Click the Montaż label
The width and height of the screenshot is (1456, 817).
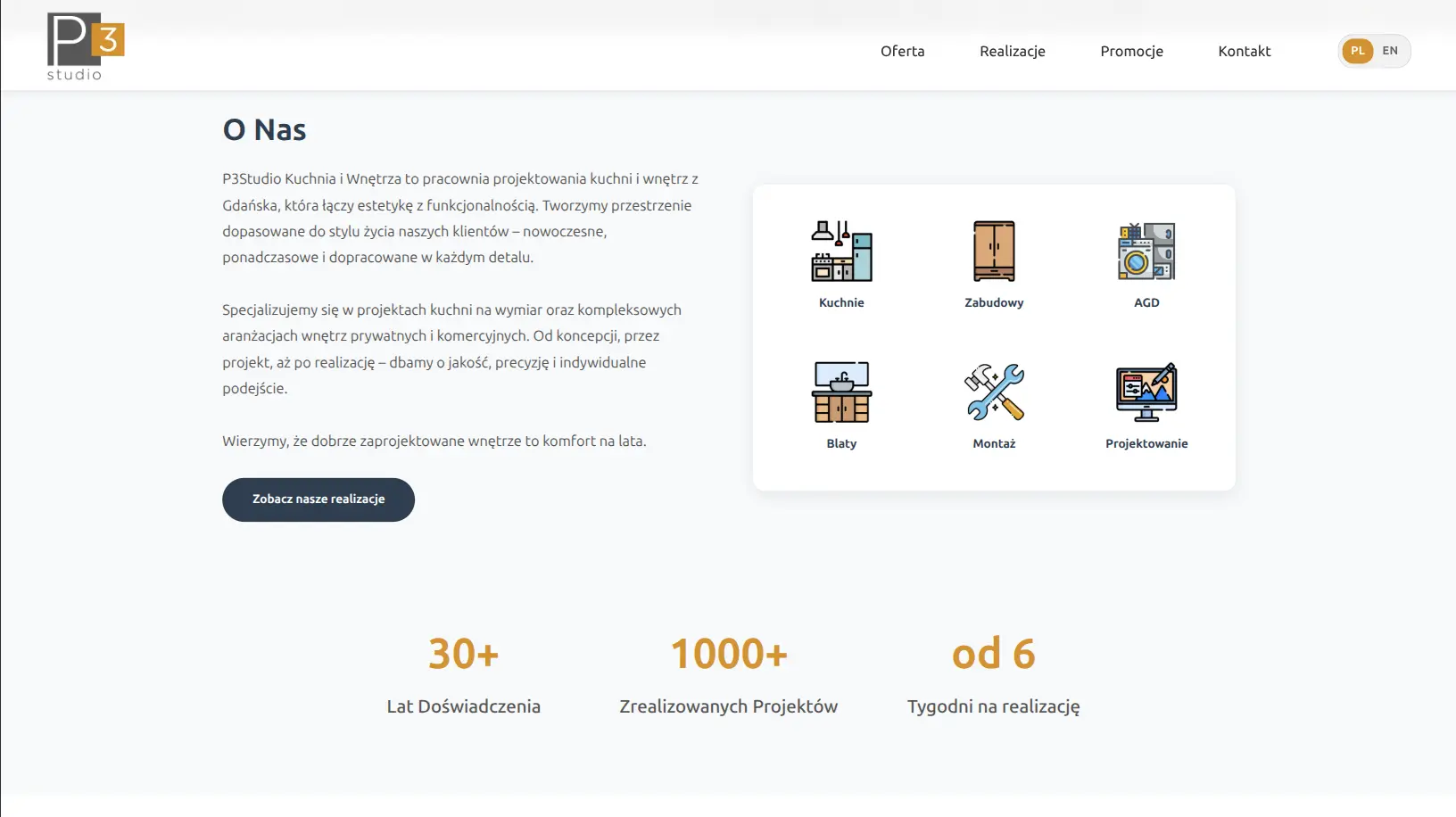point(994,443)
